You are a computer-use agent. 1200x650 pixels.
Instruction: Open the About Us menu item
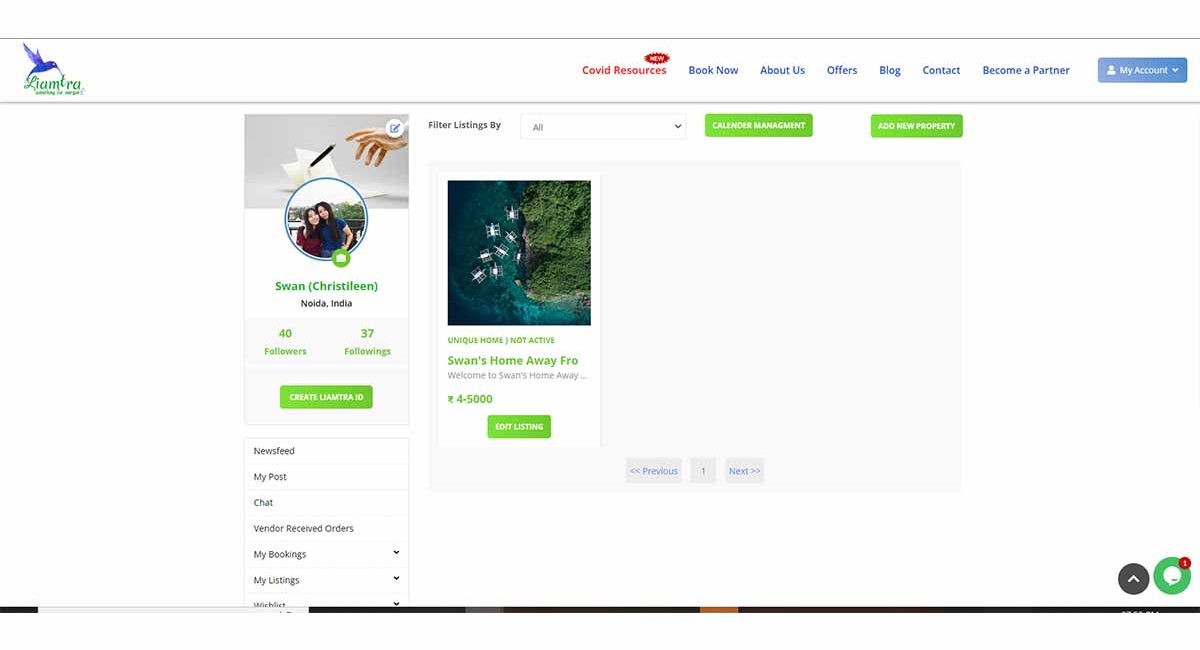pyautogui.click(x=782, y=70)
